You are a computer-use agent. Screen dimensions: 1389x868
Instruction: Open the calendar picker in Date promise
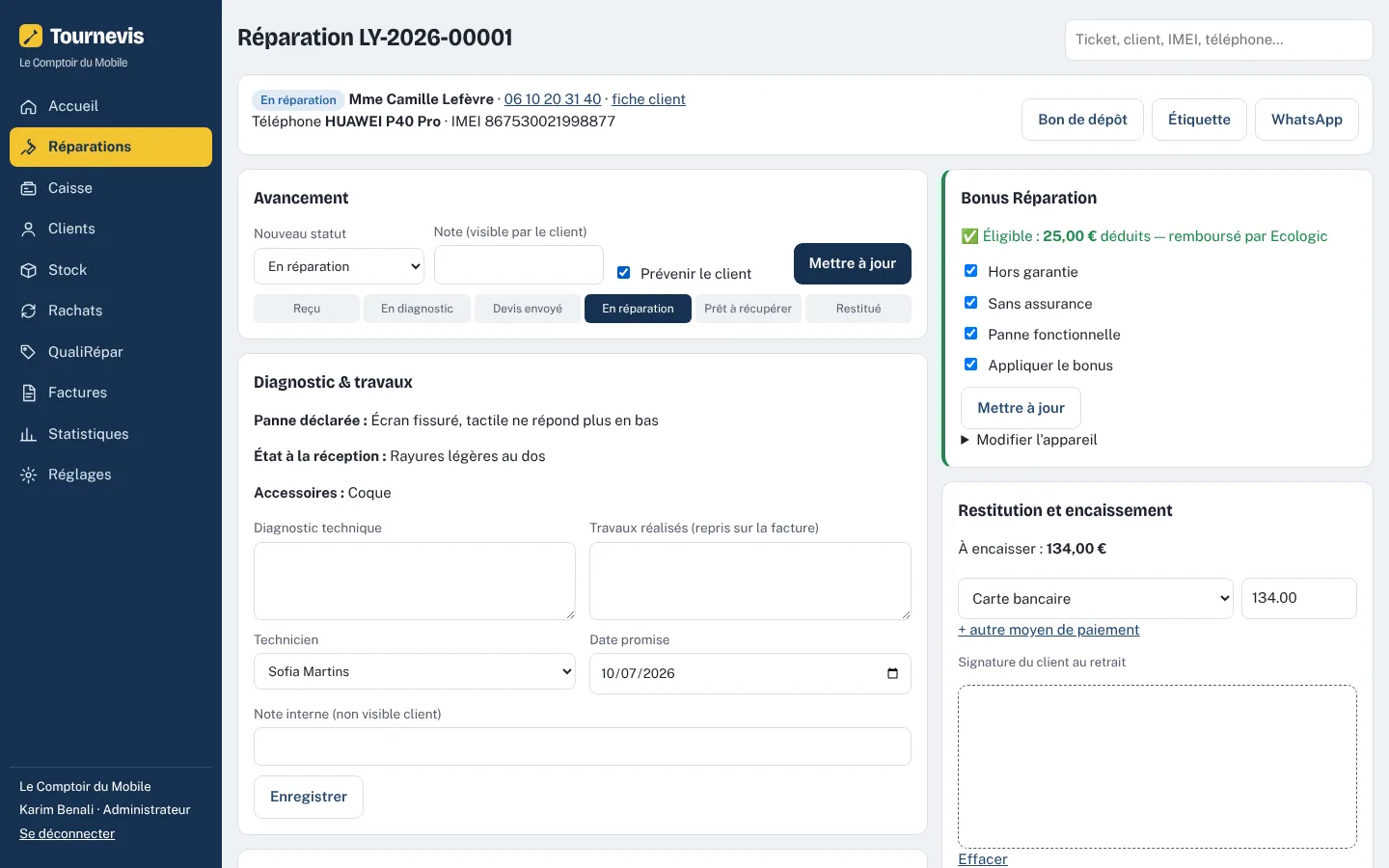(x=892, y=673)
